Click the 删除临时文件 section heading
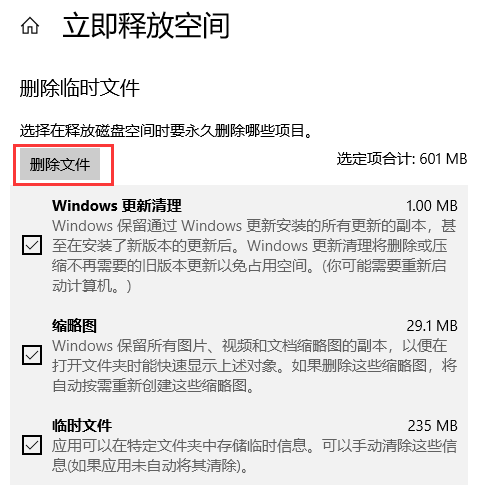The width and height of the screenshot is (494, 494). tap(79, 88)
